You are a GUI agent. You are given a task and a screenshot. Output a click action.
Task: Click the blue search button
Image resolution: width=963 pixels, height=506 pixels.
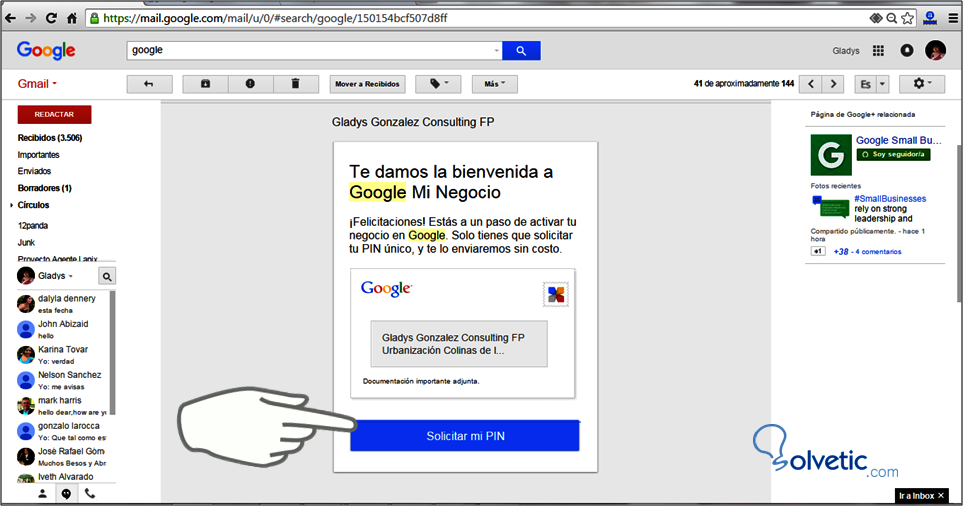click(521, 50)
